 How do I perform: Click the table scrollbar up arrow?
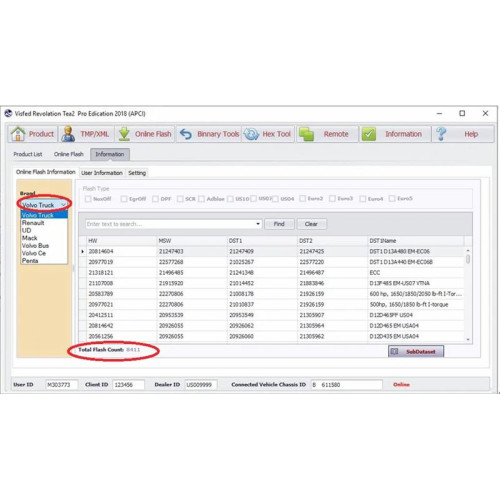(x=468, y=250)
